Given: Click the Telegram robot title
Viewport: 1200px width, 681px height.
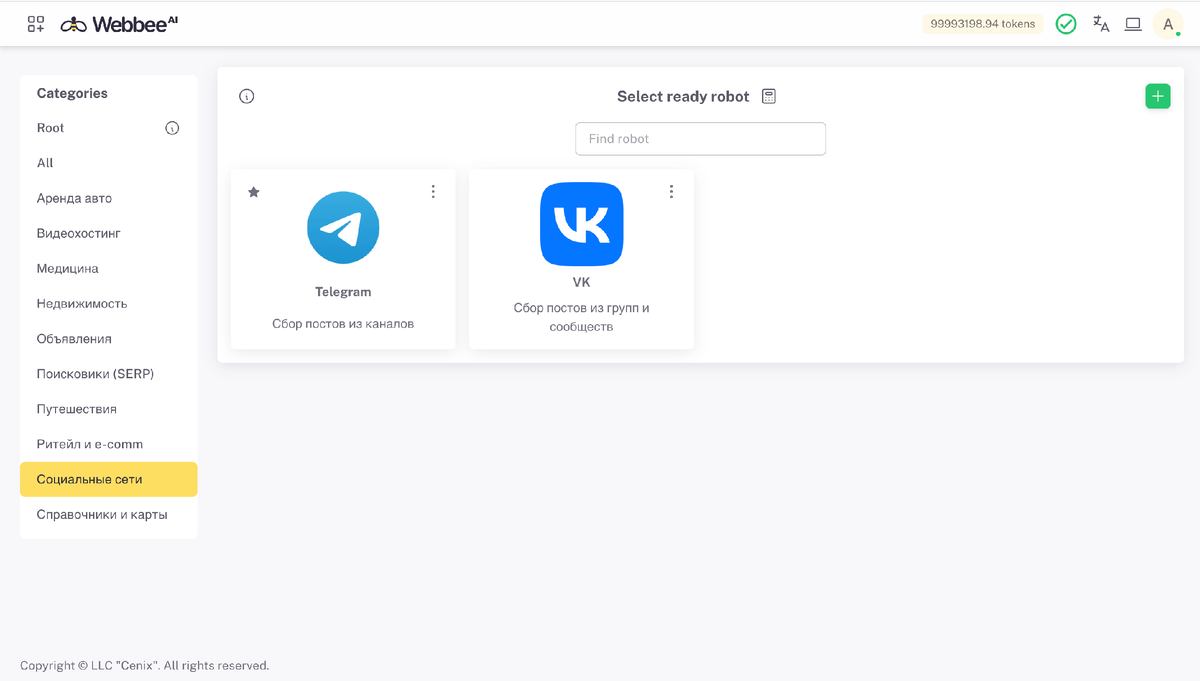Looking at the screenshot, I should [343, 292].
